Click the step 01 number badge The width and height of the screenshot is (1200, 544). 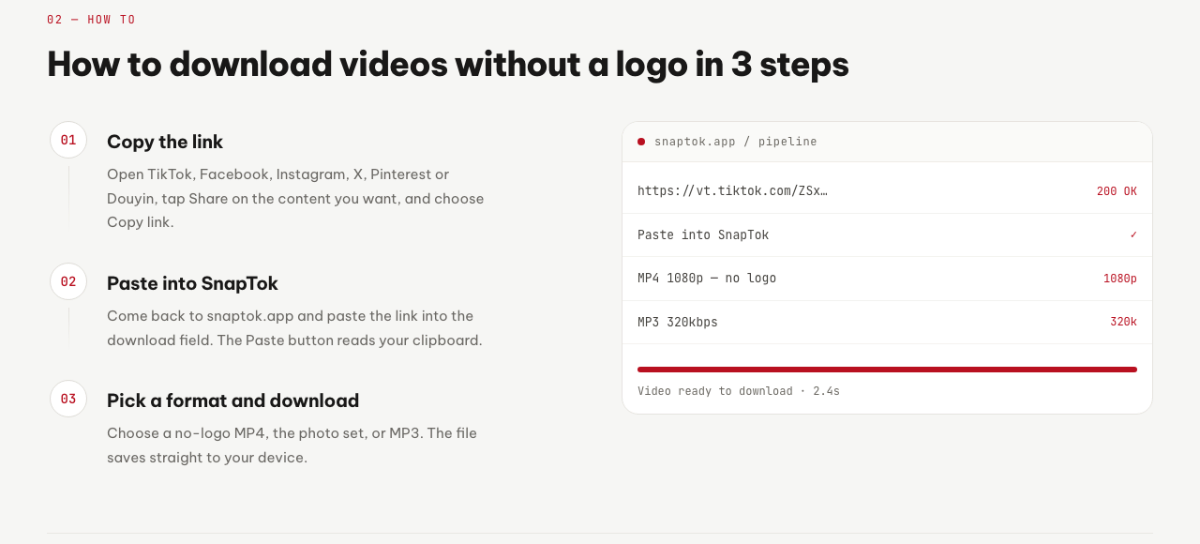pyautogui.click(x=68, y=140)
